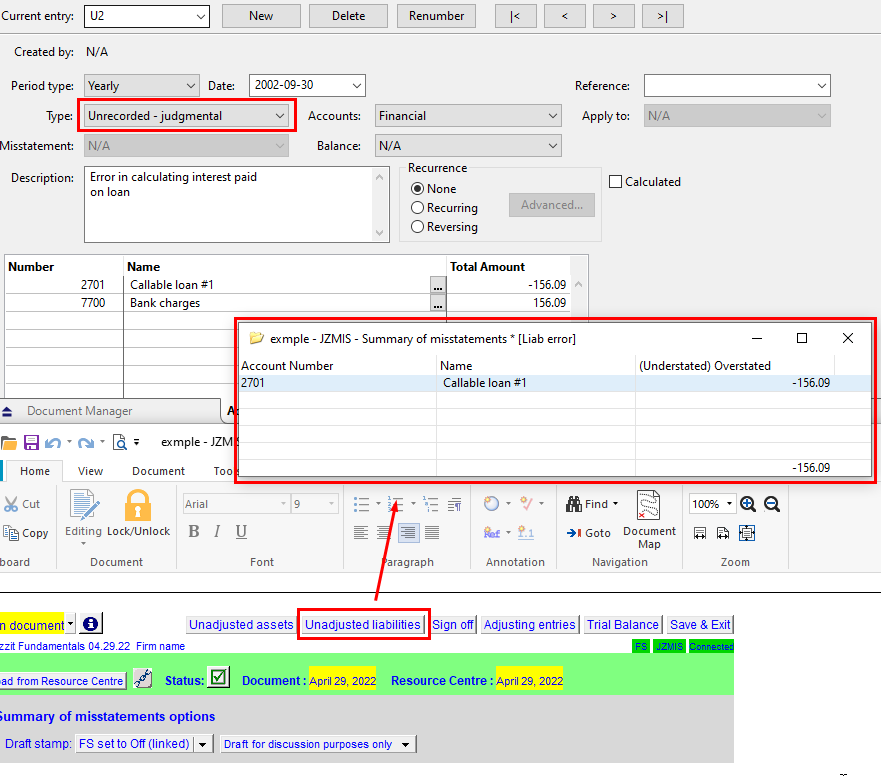Switch to the Document Manager tab
Image resolution: width=881 pixels, height=776 pixels.
click(80, 411)
